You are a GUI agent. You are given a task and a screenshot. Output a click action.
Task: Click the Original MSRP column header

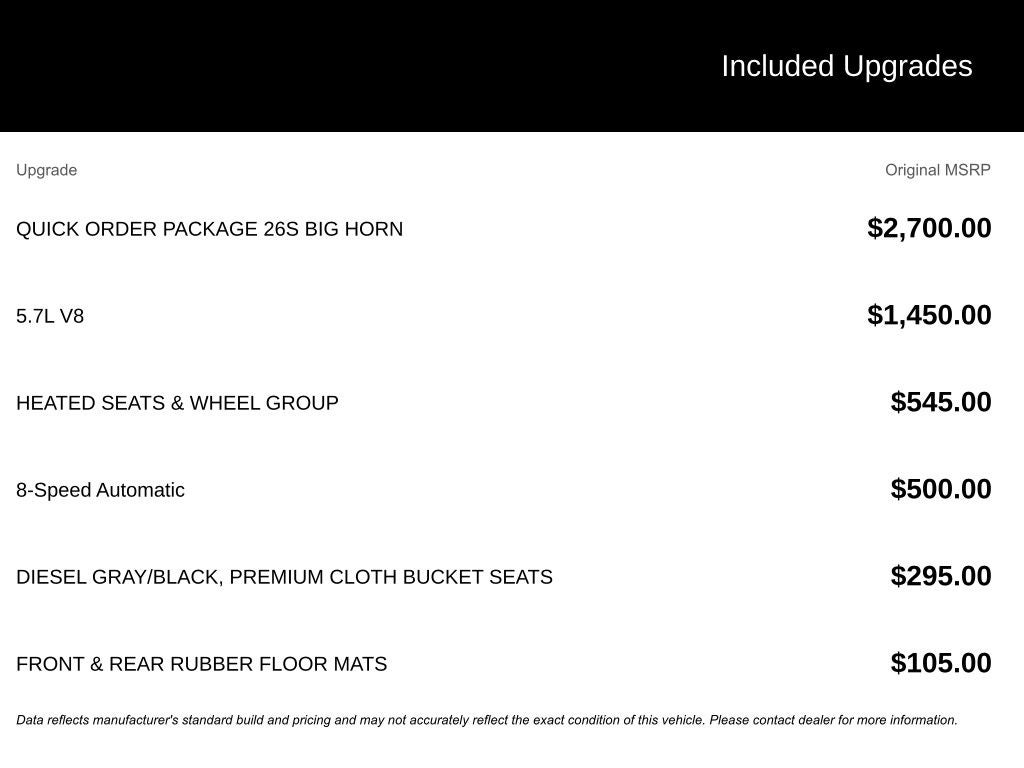pyautogui.click(x=937, y=170)
